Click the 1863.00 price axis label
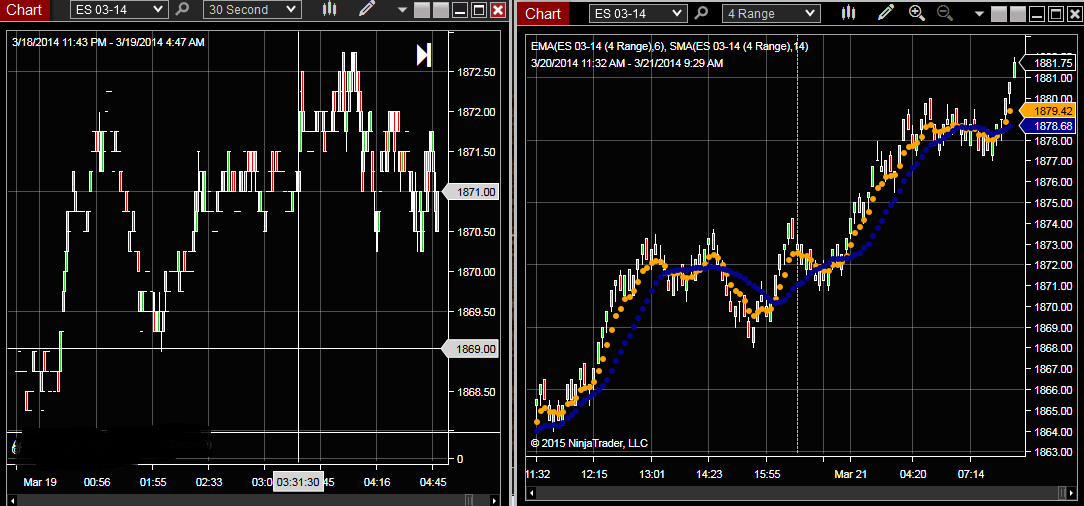Image resolution: width=1084 pixels, height=506 pixels. coord(1055,453)
